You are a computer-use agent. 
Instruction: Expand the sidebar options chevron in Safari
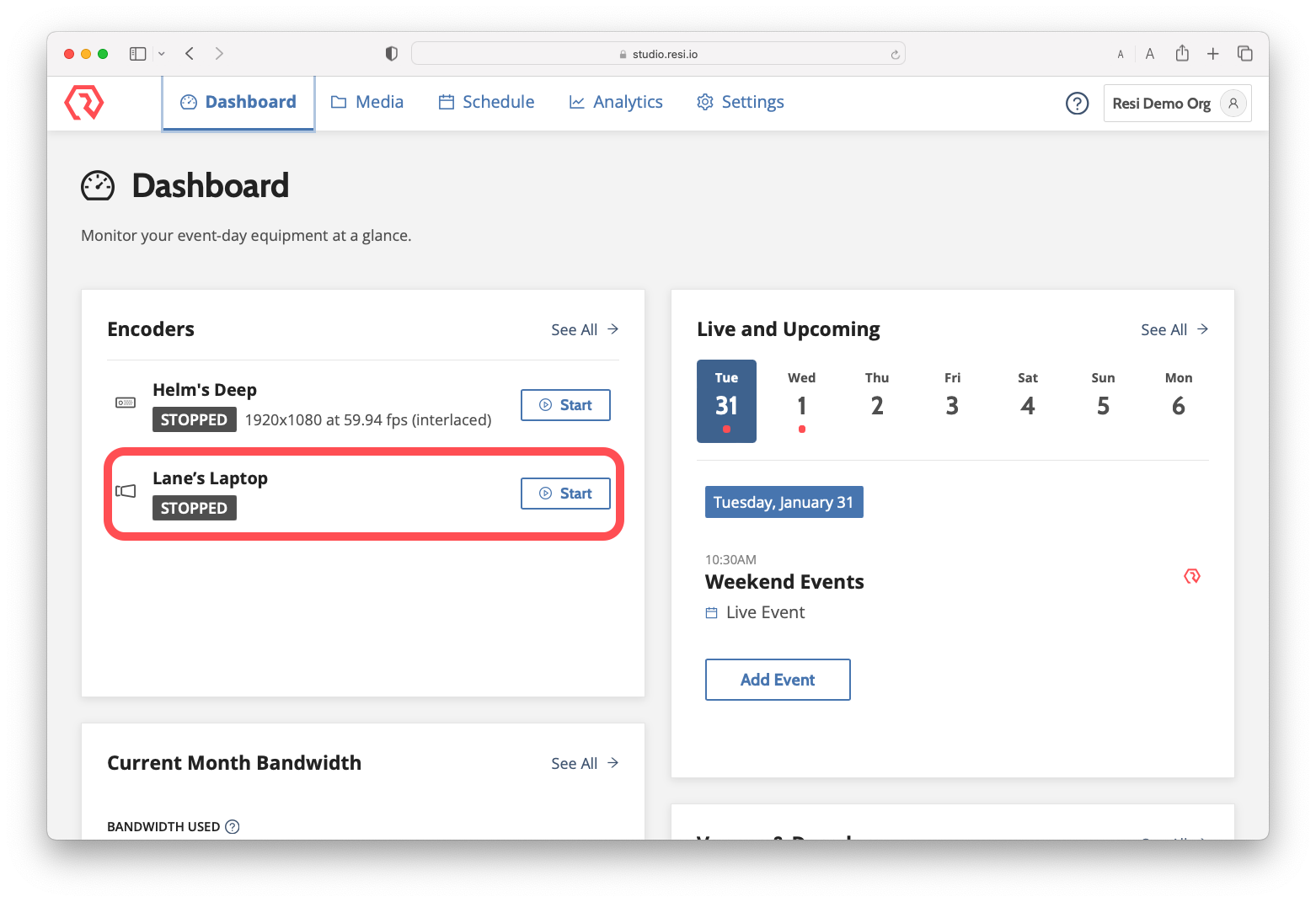(x=162, y=54)
